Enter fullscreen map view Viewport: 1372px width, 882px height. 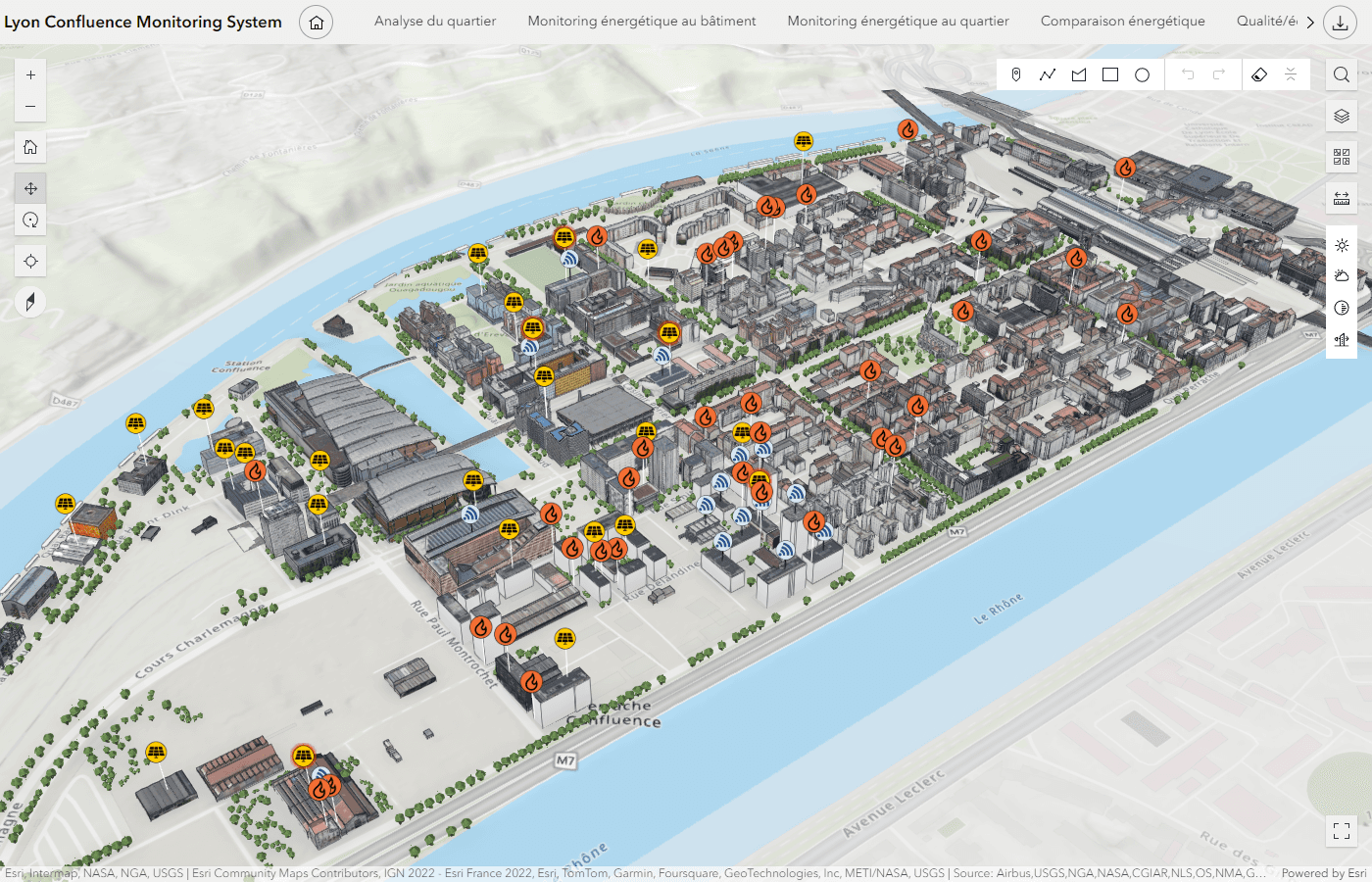point(1342,831)
